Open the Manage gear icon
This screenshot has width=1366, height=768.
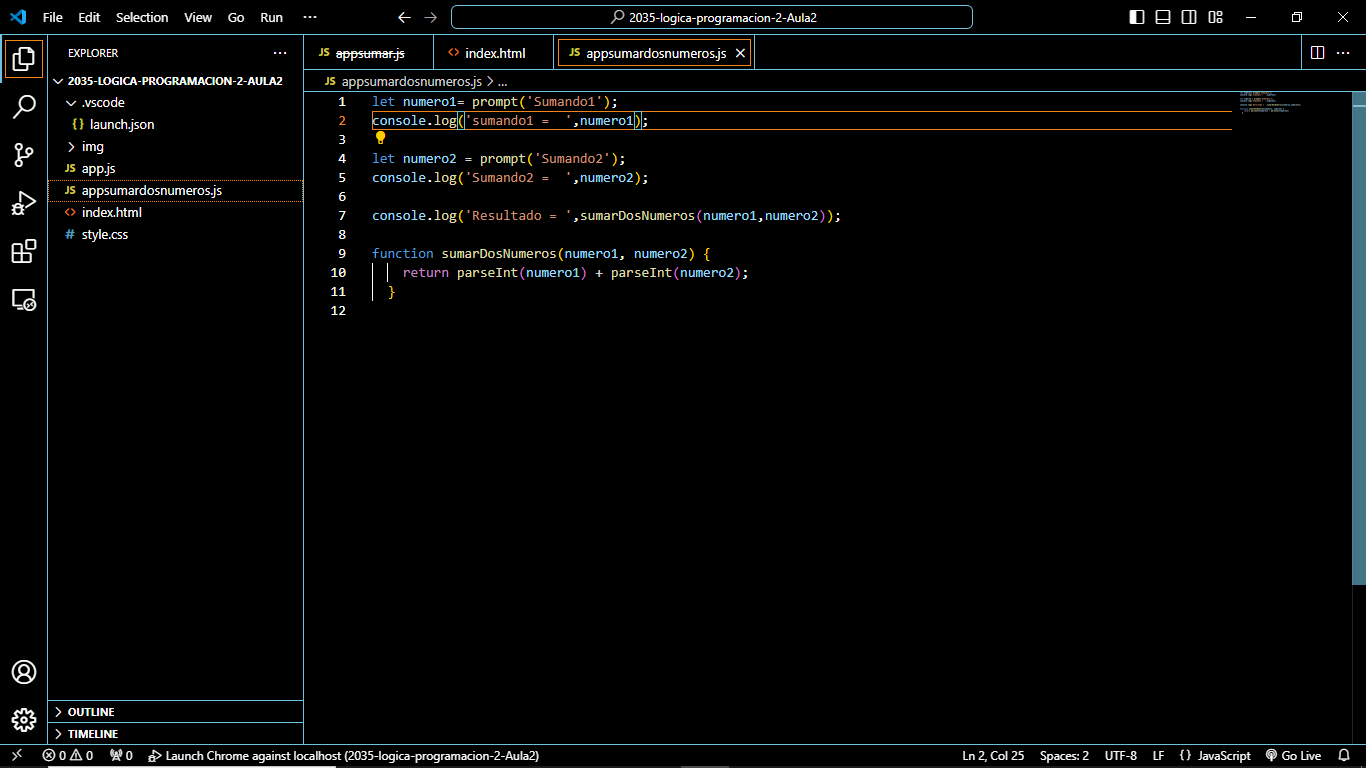(x=24, y=720)
